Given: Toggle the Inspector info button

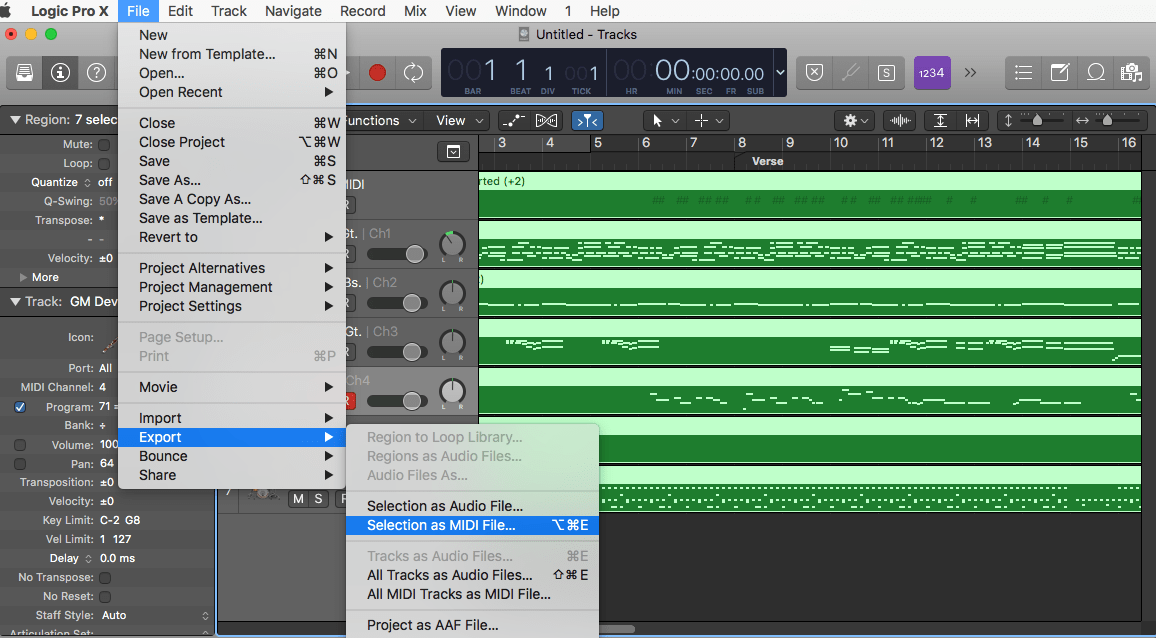Looking at the screenshot, I should [x=60, y=73].
